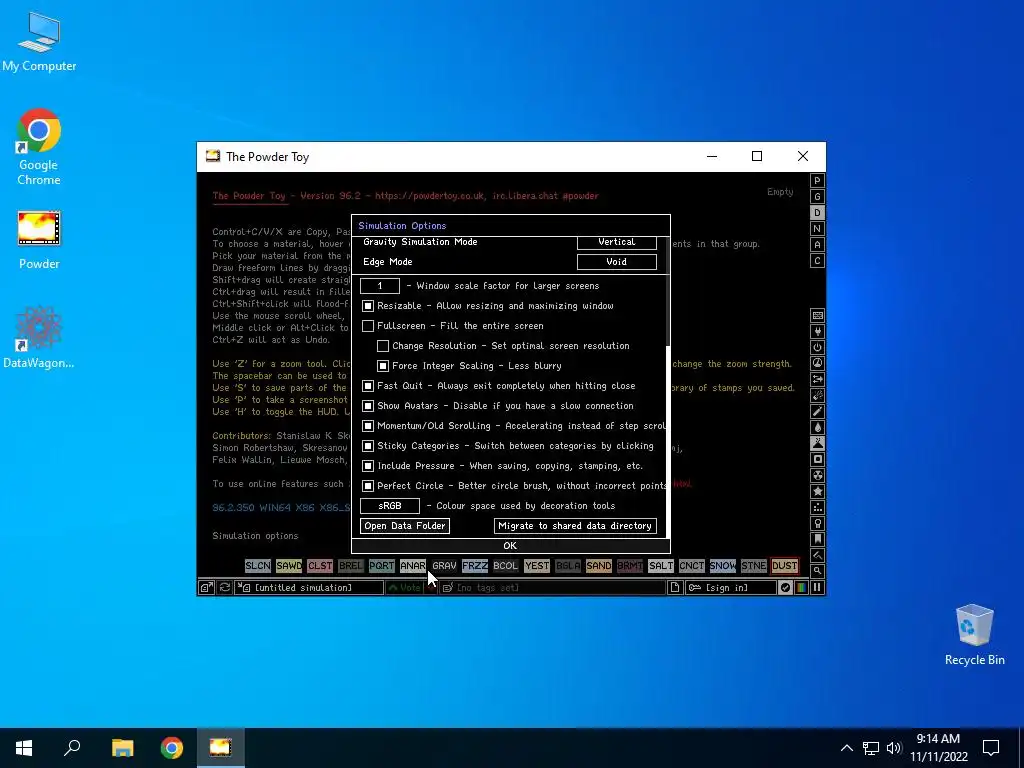
Task: Select the Powder desktop shortcut
Action: click(39, 240)
